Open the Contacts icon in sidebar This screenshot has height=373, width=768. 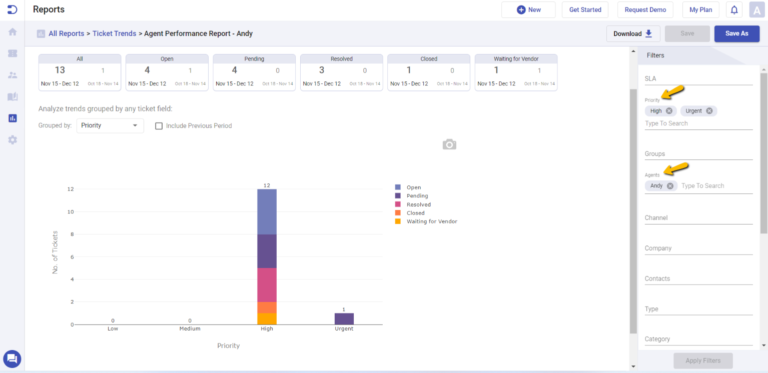[x=13, y=75]
